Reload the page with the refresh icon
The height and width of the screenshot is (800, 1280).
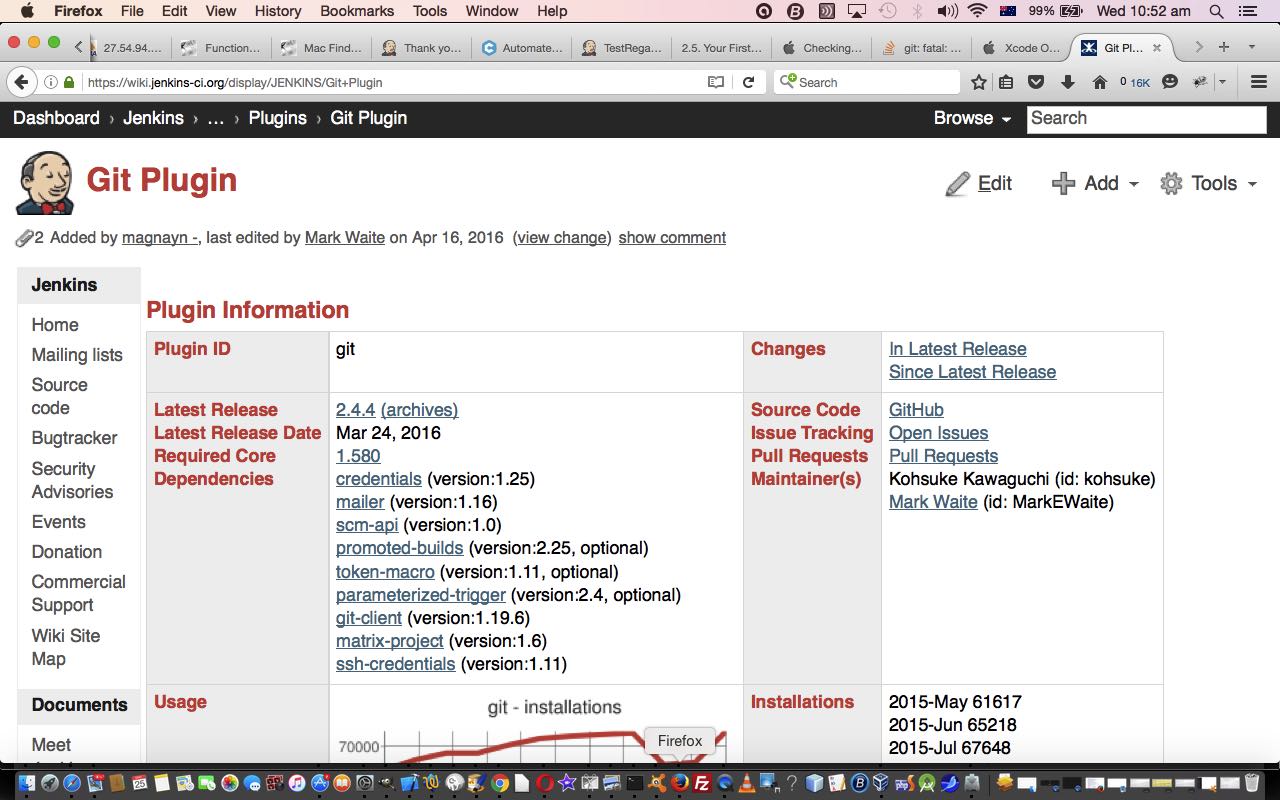(748, 82)
